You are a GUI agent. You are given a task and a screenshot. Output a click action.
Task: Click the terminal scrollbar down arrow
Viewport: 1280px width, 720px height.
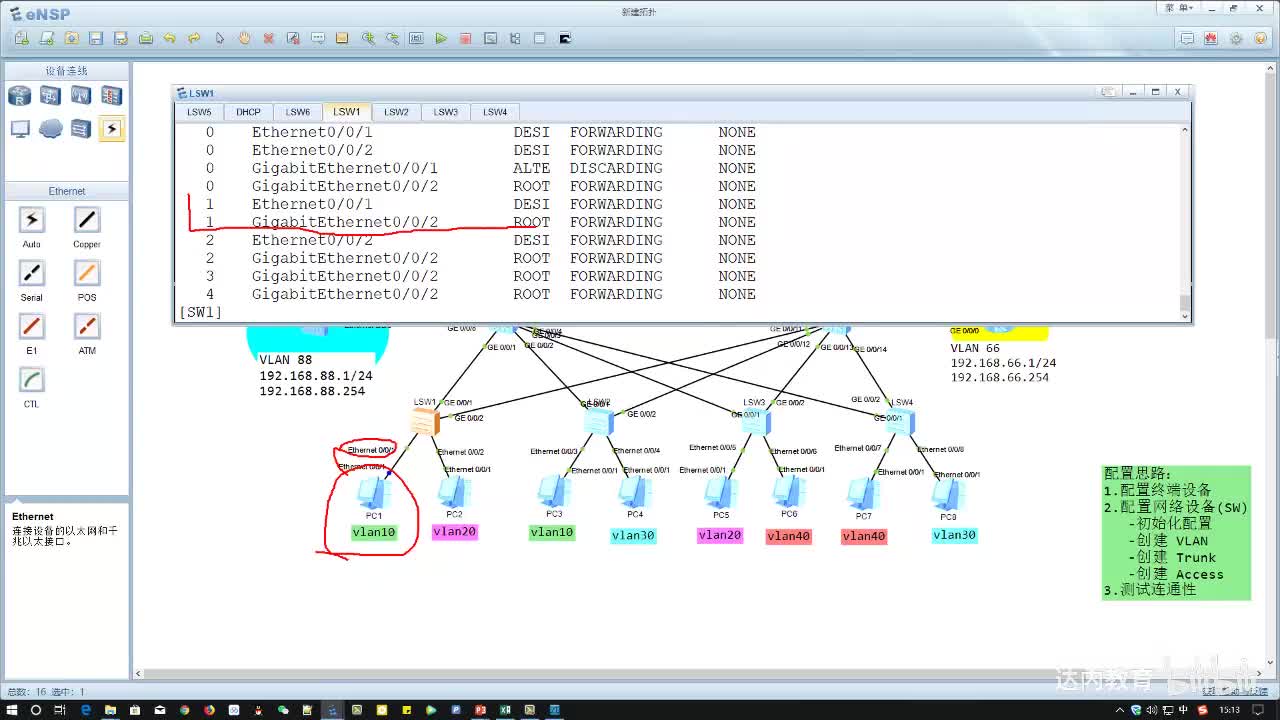1185,315
